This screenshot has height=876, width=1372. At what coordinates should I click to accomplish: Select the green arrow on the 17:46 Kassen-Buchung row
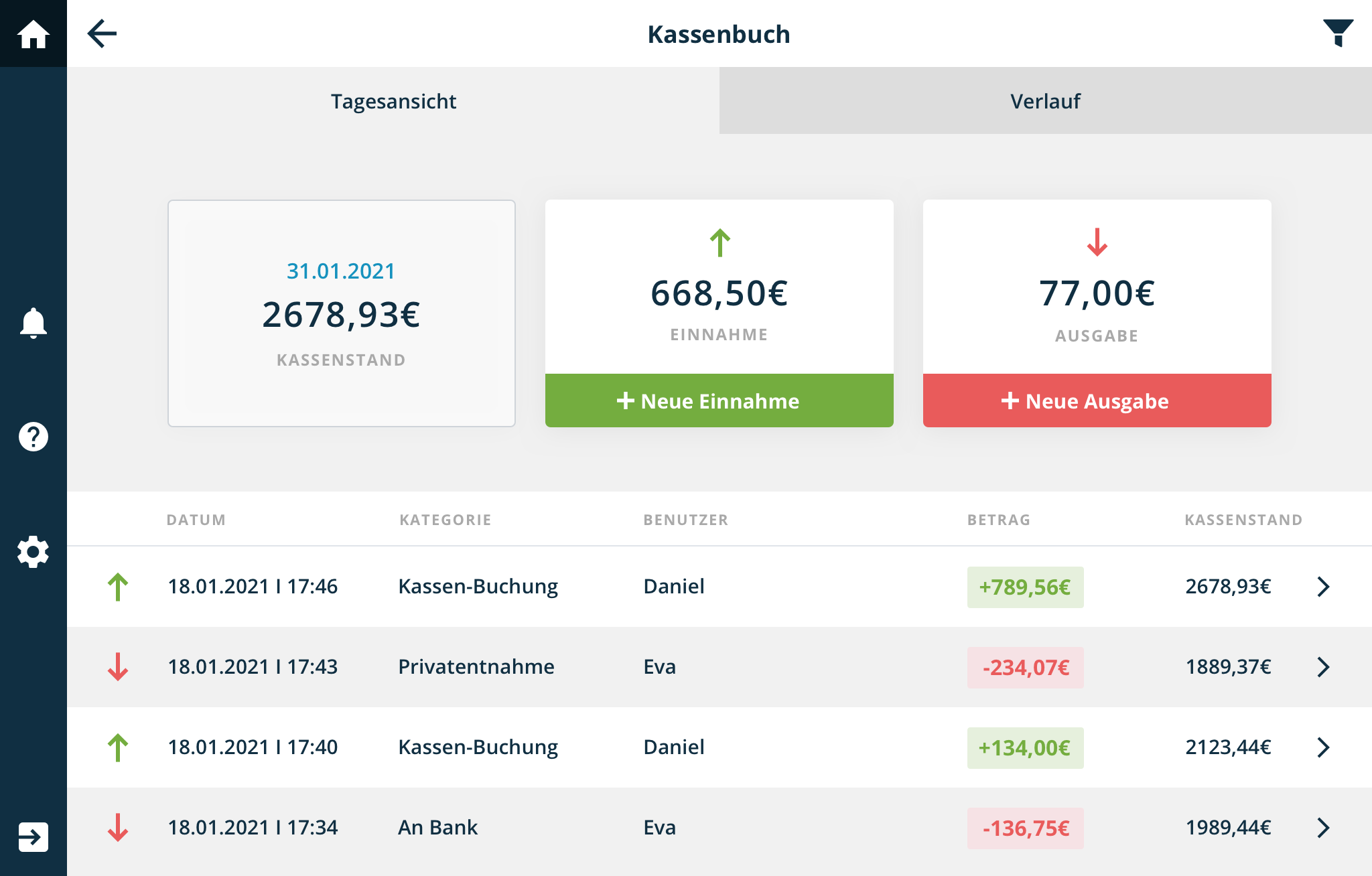[x=118, y=586]
